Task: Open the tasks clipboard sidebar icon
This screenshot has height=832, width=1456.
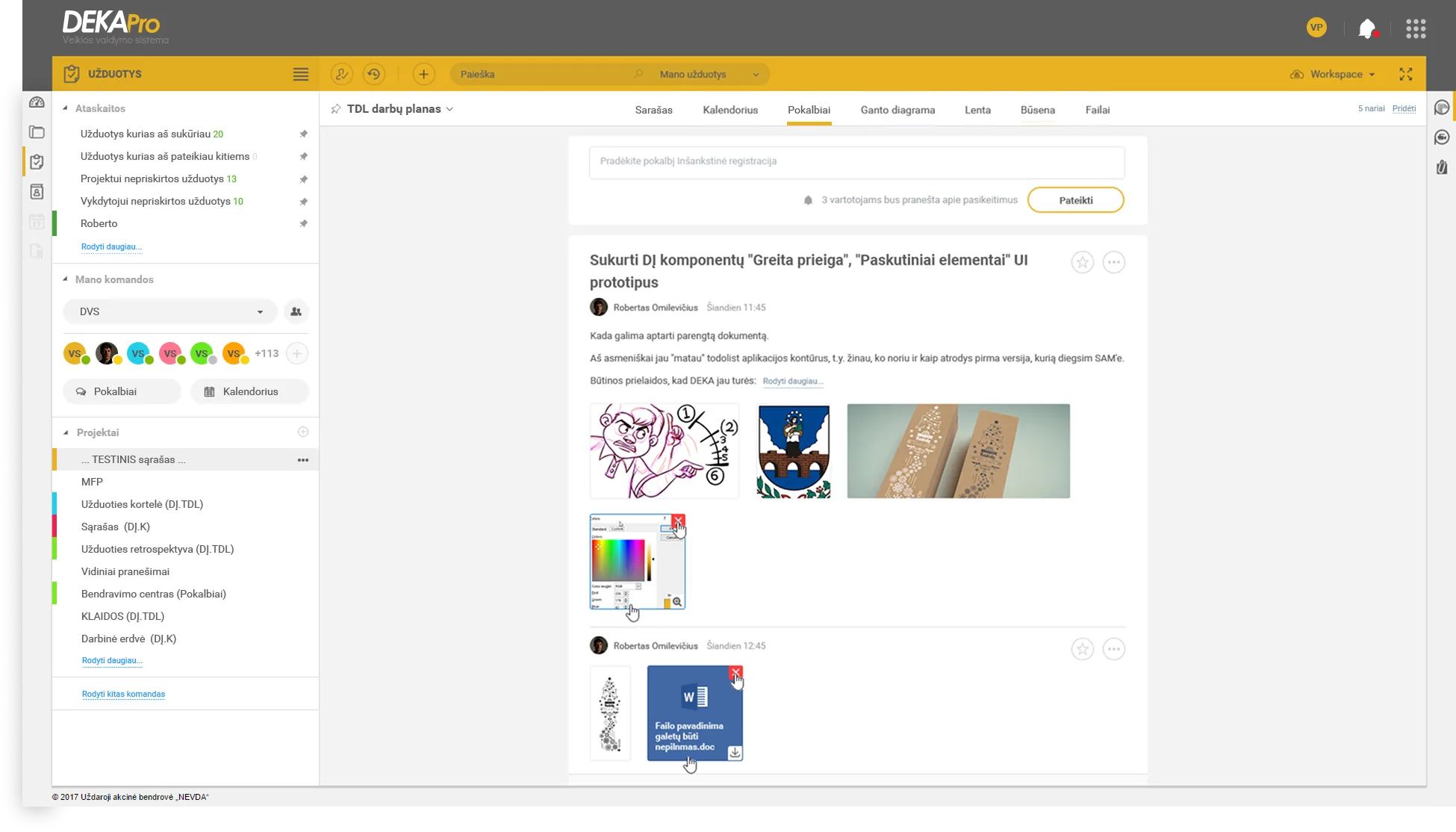Action: coord(37,162)
